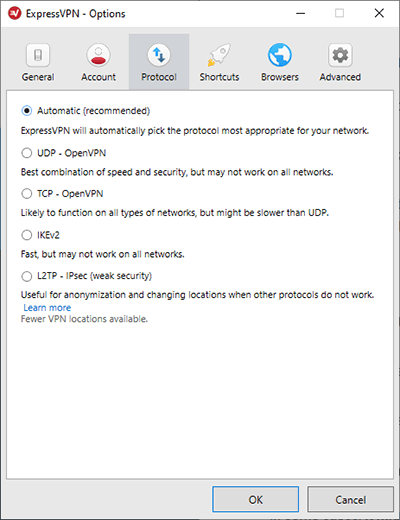Switch to the Shortcuts tab label
This screenshot has width=400, height=520.
point(219,77)
